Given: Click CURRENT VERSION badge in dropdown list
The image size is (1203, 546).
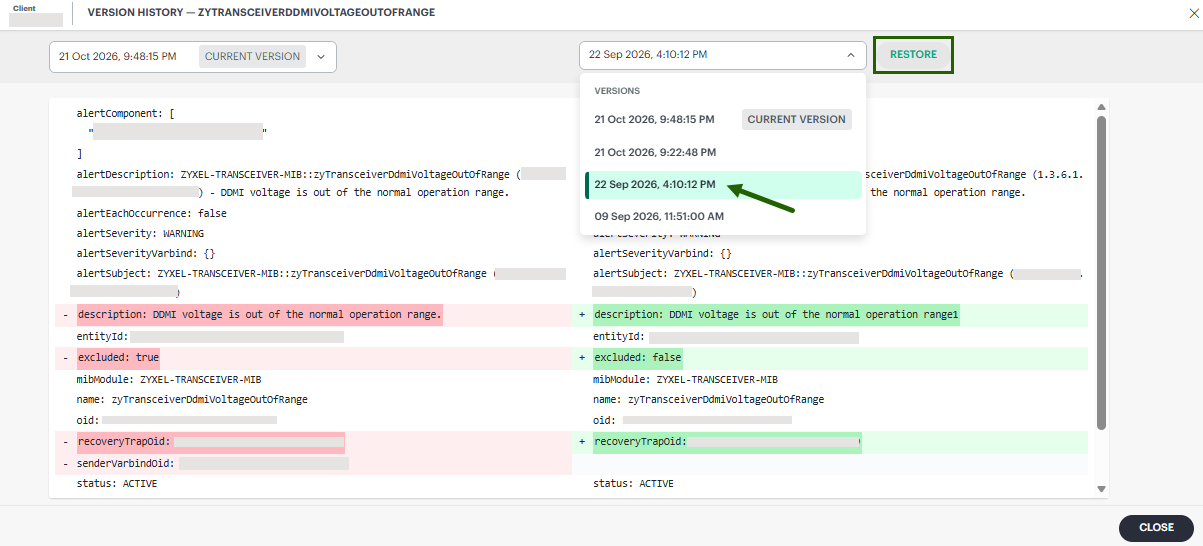Looking at the screenshot, I should pos(796,119).
